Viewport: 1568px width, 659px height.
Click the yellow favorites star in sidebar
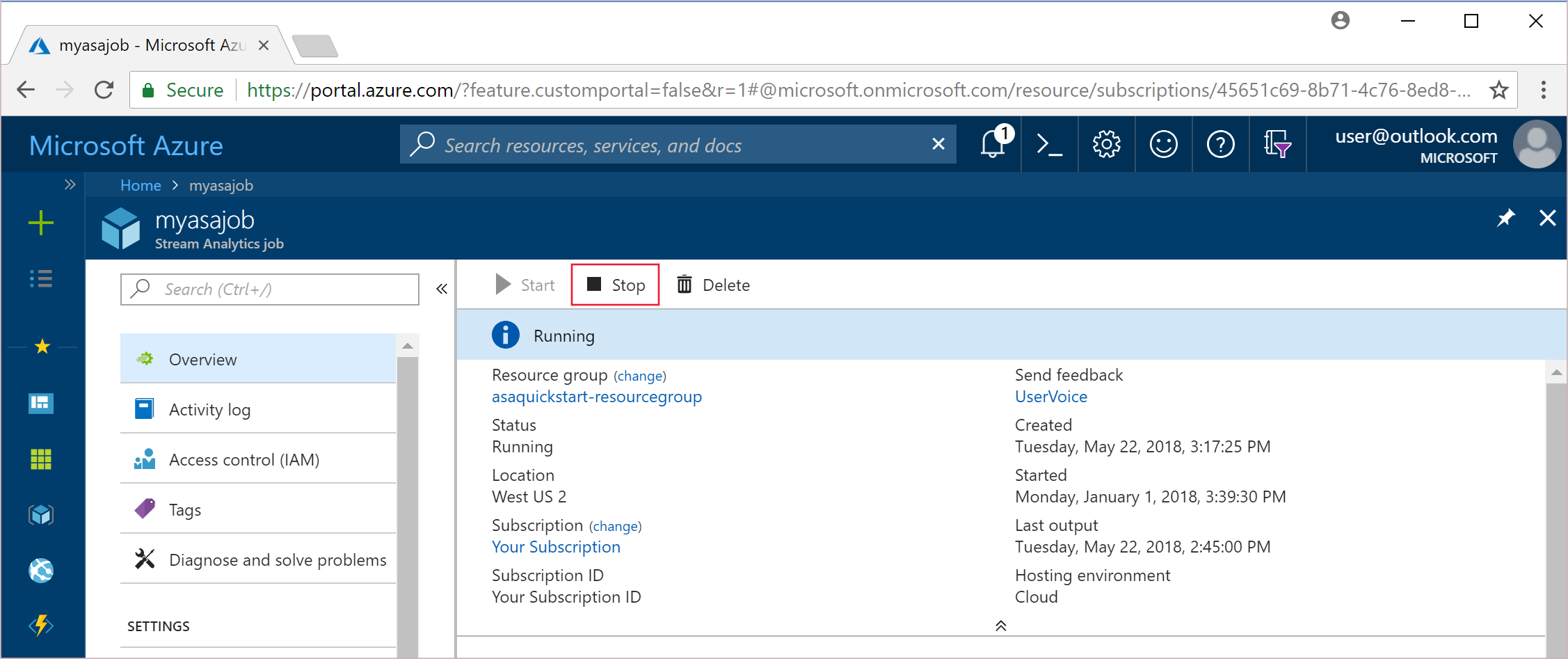[x=42, y=346]
